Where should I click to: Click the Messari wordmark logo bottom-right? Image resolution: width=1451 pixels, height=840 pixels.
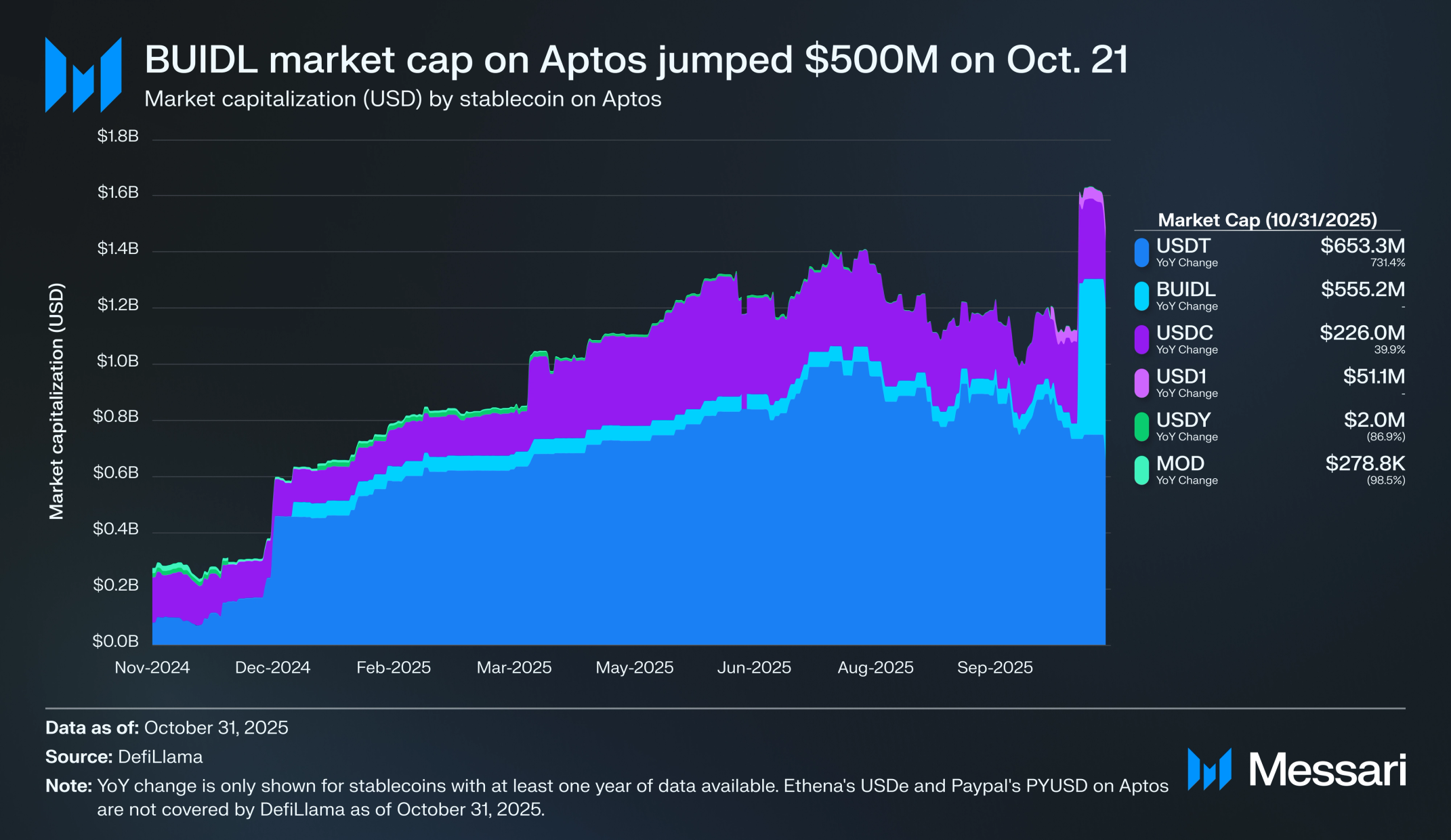pos(1297,770)
